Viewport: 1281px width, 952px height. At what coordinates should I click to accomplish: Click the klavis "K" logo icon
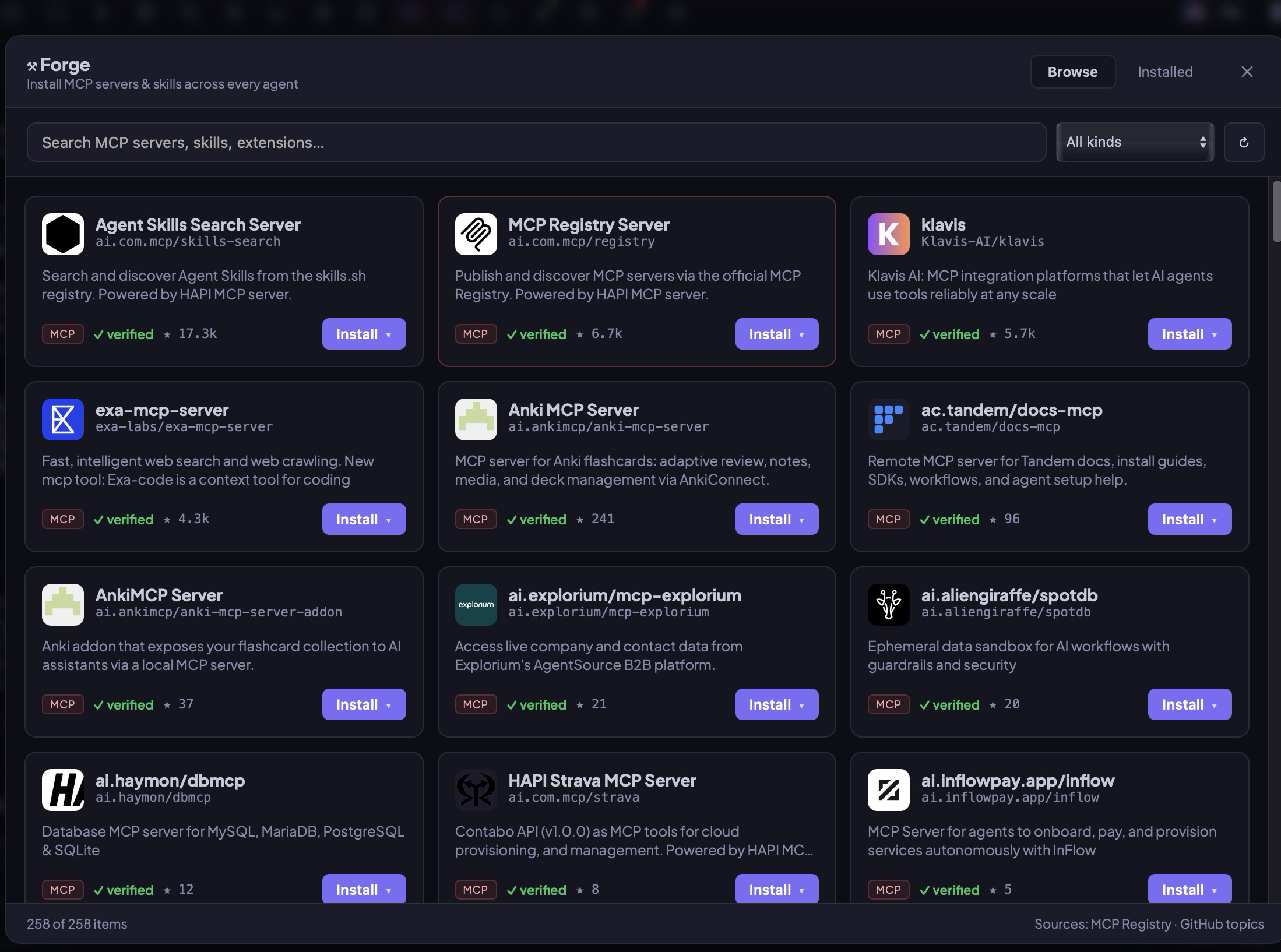(888, 234)
